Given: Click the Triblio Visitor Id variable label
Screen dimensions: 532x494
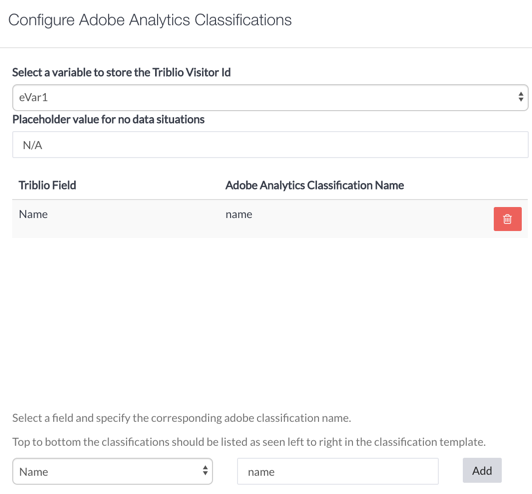Looking at the screenshot, I should [x=121, y=72].
